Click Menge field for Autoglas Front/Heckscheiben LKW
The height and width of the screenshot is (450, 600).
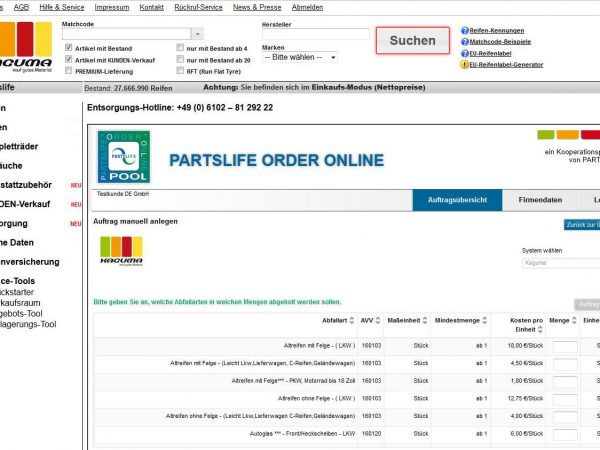(x=565, y=434)
